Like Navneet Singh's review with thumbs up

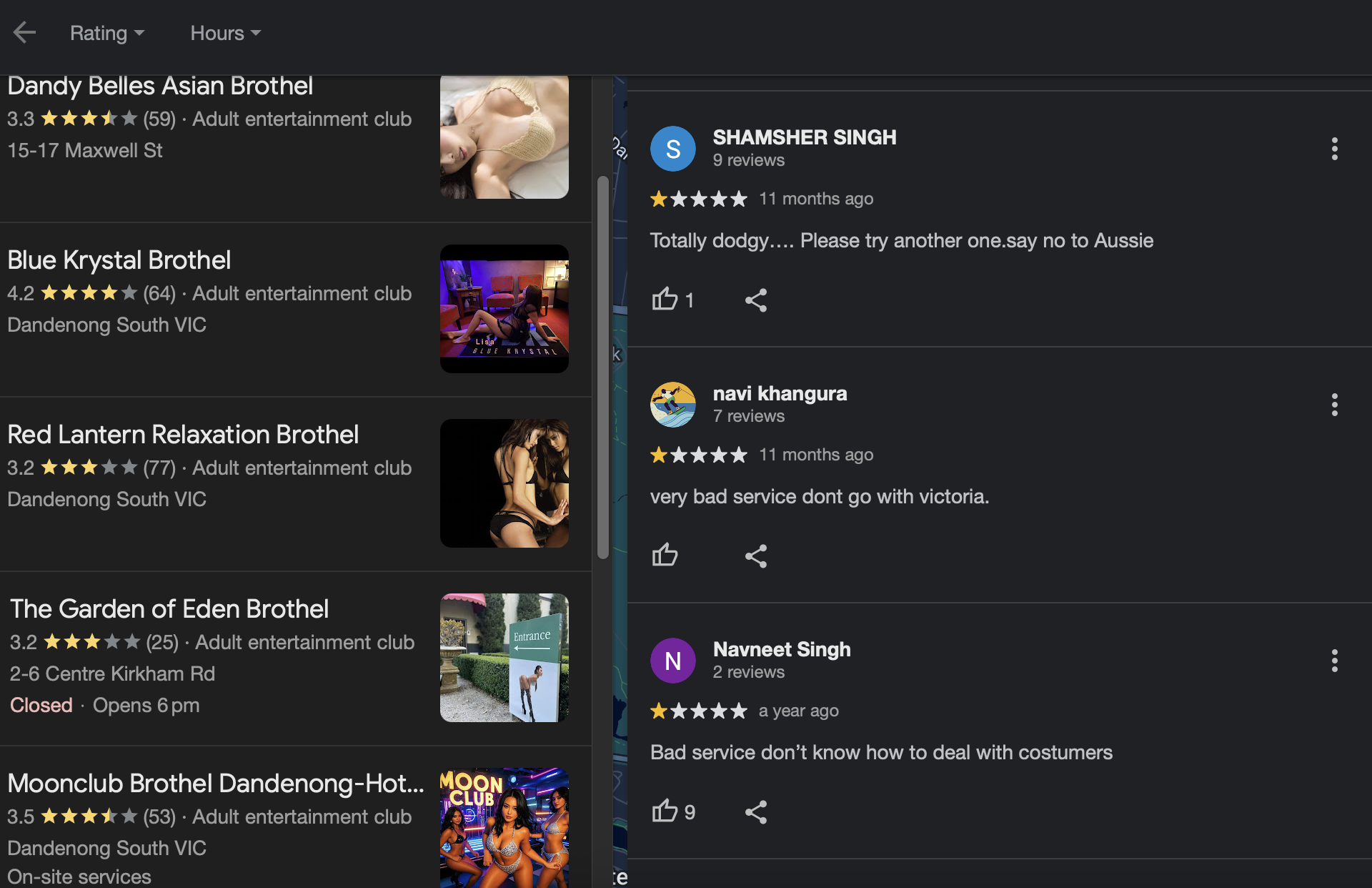point(665,811)
